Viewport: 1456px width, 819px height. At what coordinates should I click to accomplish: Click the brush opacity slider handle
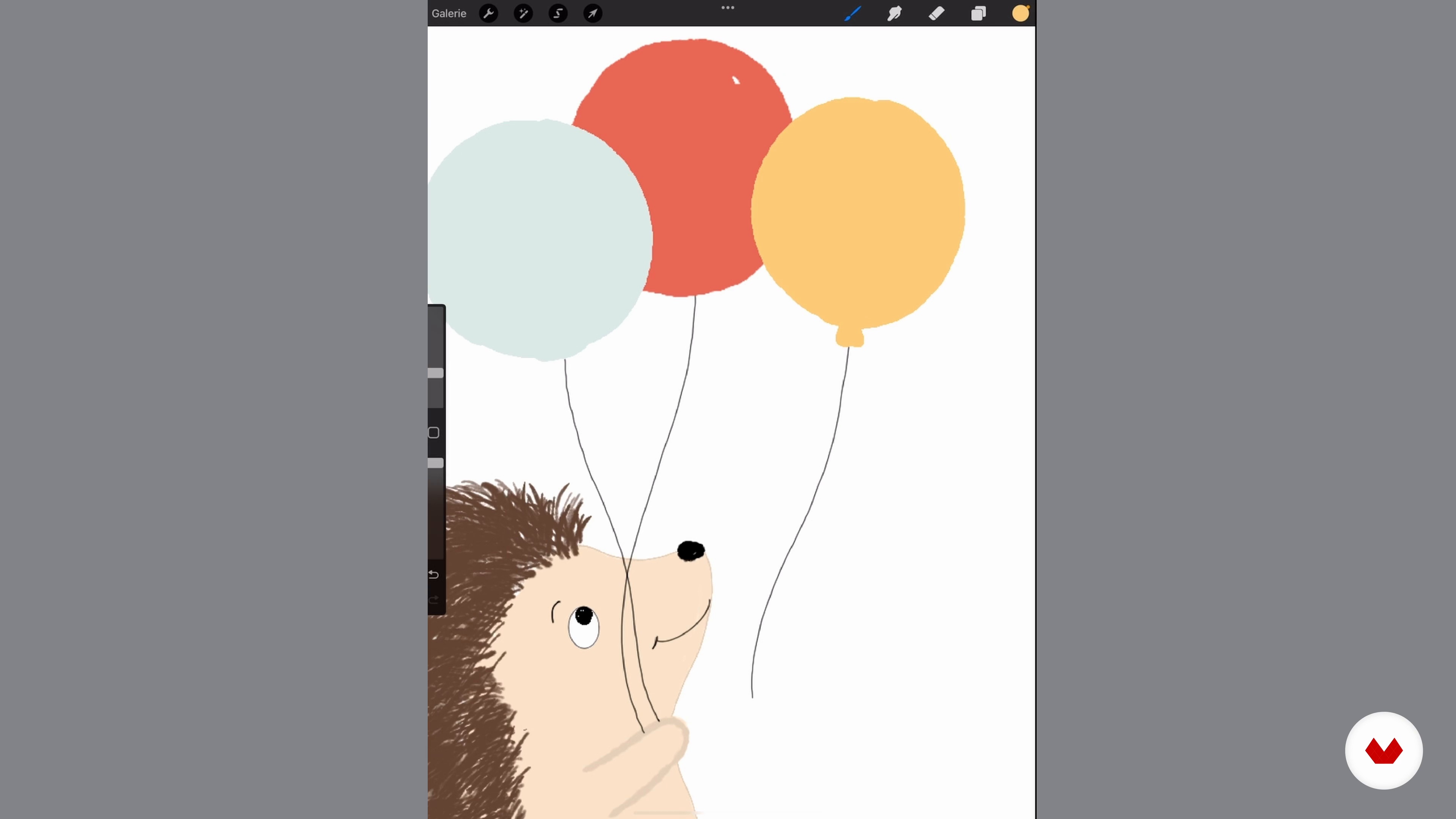click(435, 463)
